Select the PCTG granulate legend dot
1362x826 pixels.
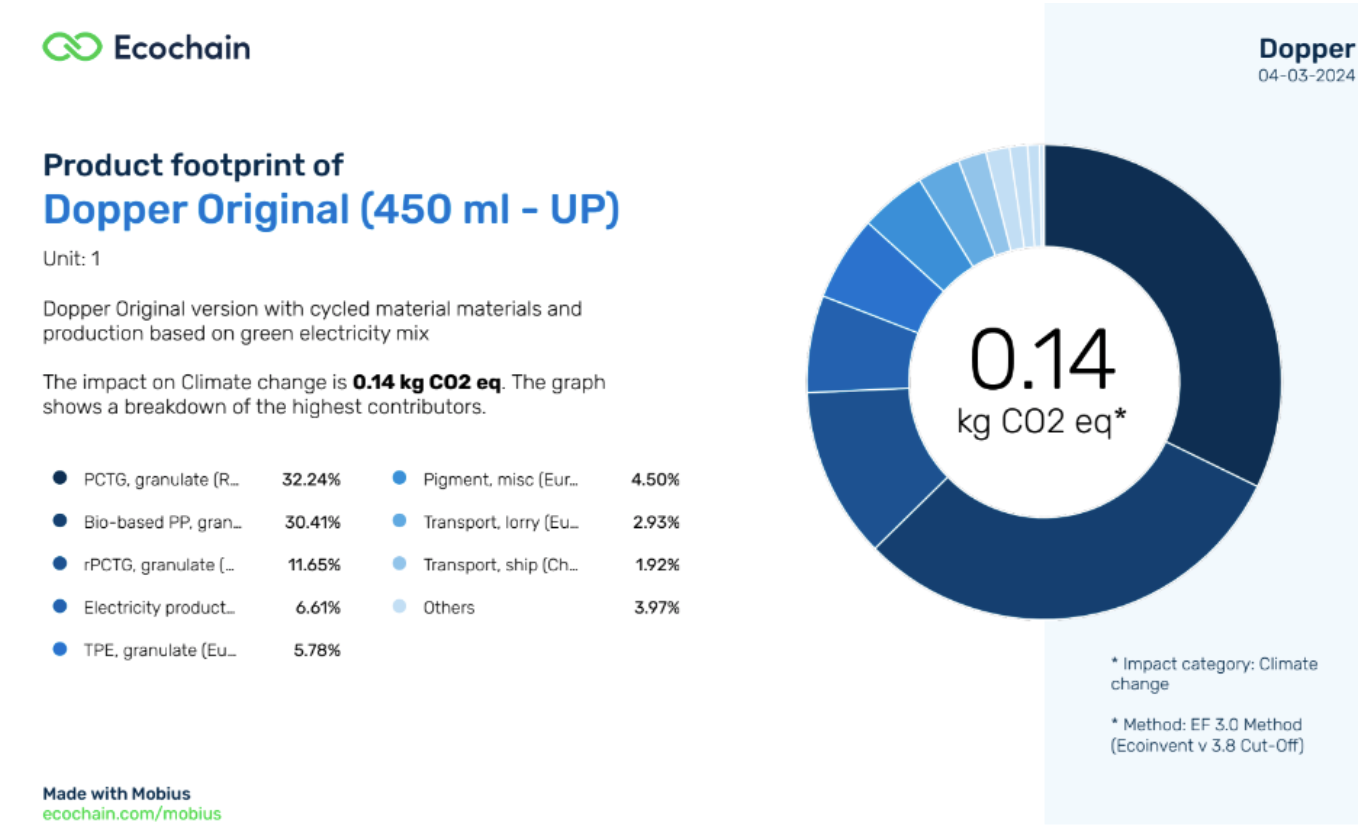coord(62,479)
